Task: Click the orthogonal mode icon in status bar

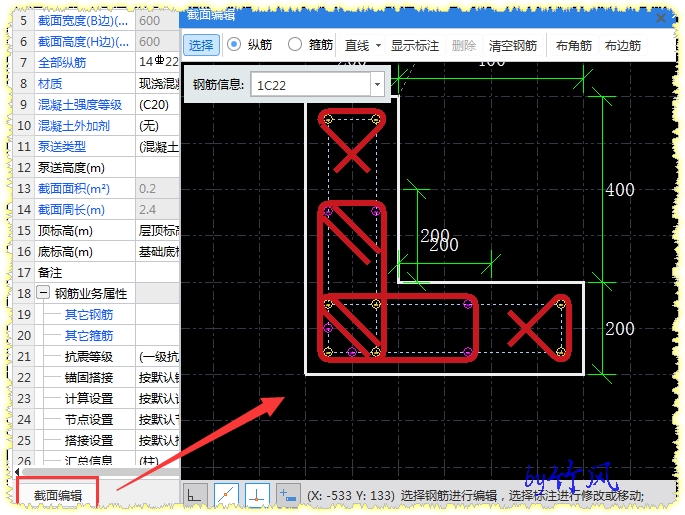Action: coord(195,495)
